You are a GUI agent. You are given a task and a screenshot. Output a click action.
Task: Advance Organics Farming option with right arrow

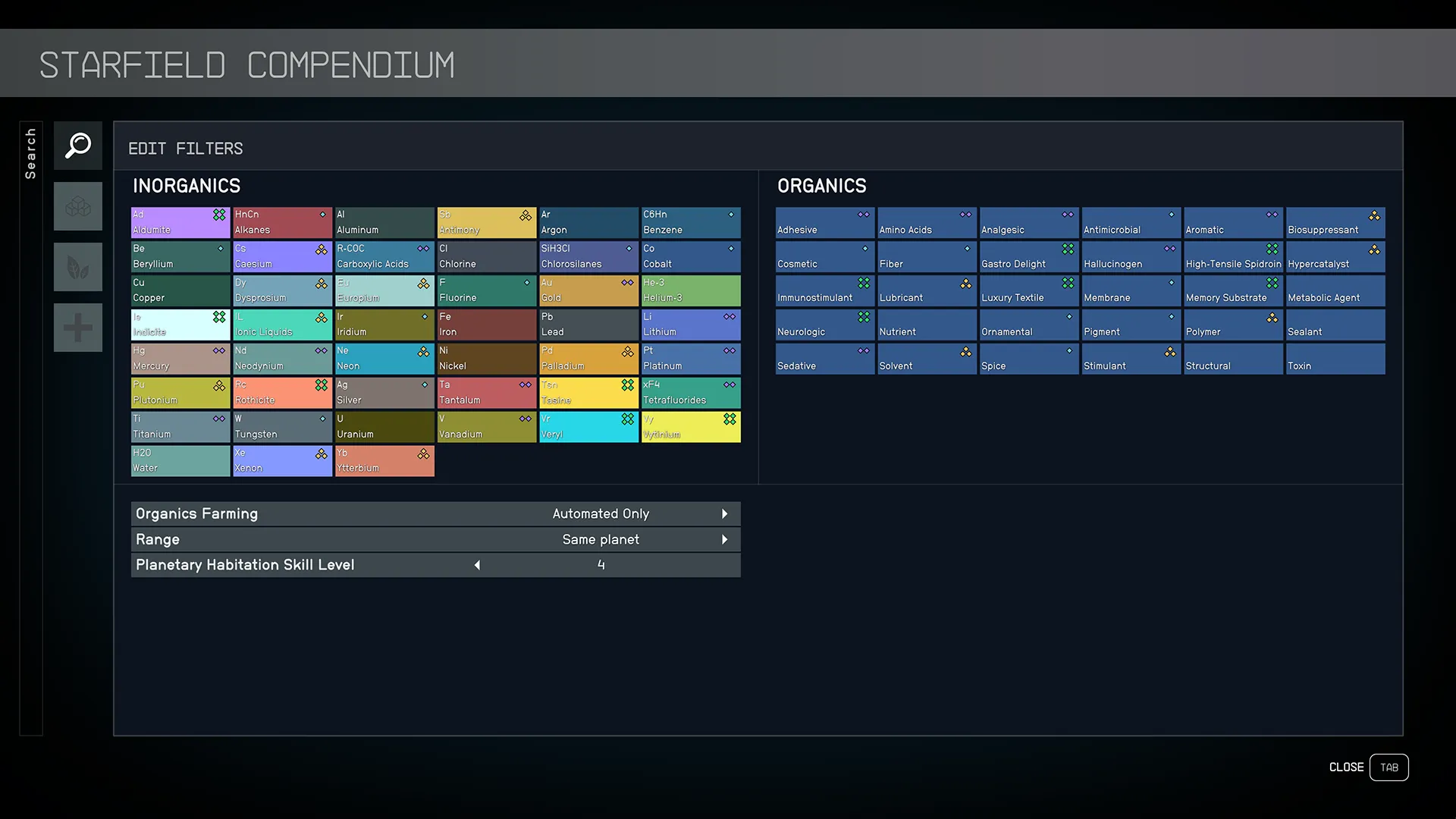pos(724,514)
